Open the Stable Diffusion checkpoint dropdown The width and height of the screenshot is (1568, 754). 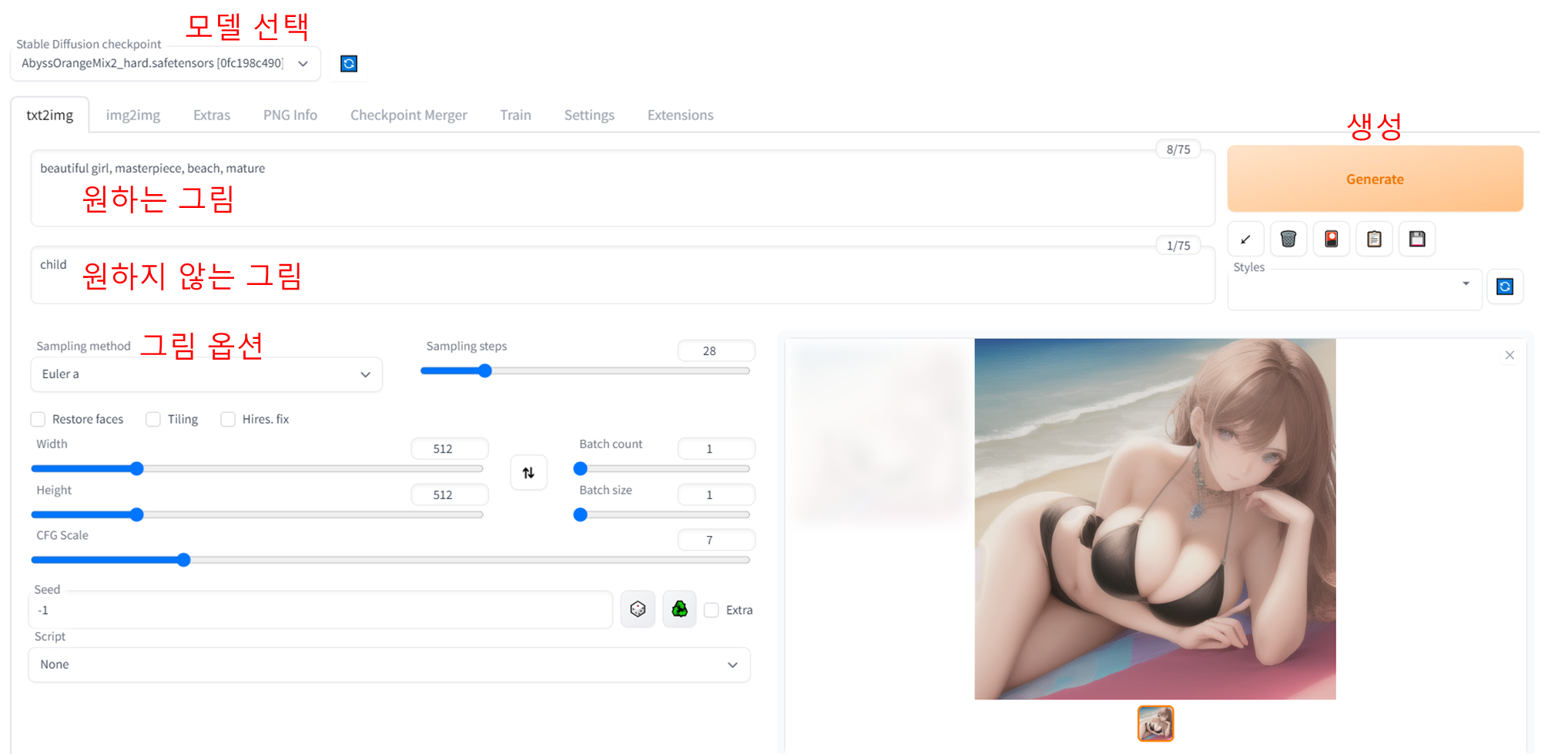tap(165, 64)
